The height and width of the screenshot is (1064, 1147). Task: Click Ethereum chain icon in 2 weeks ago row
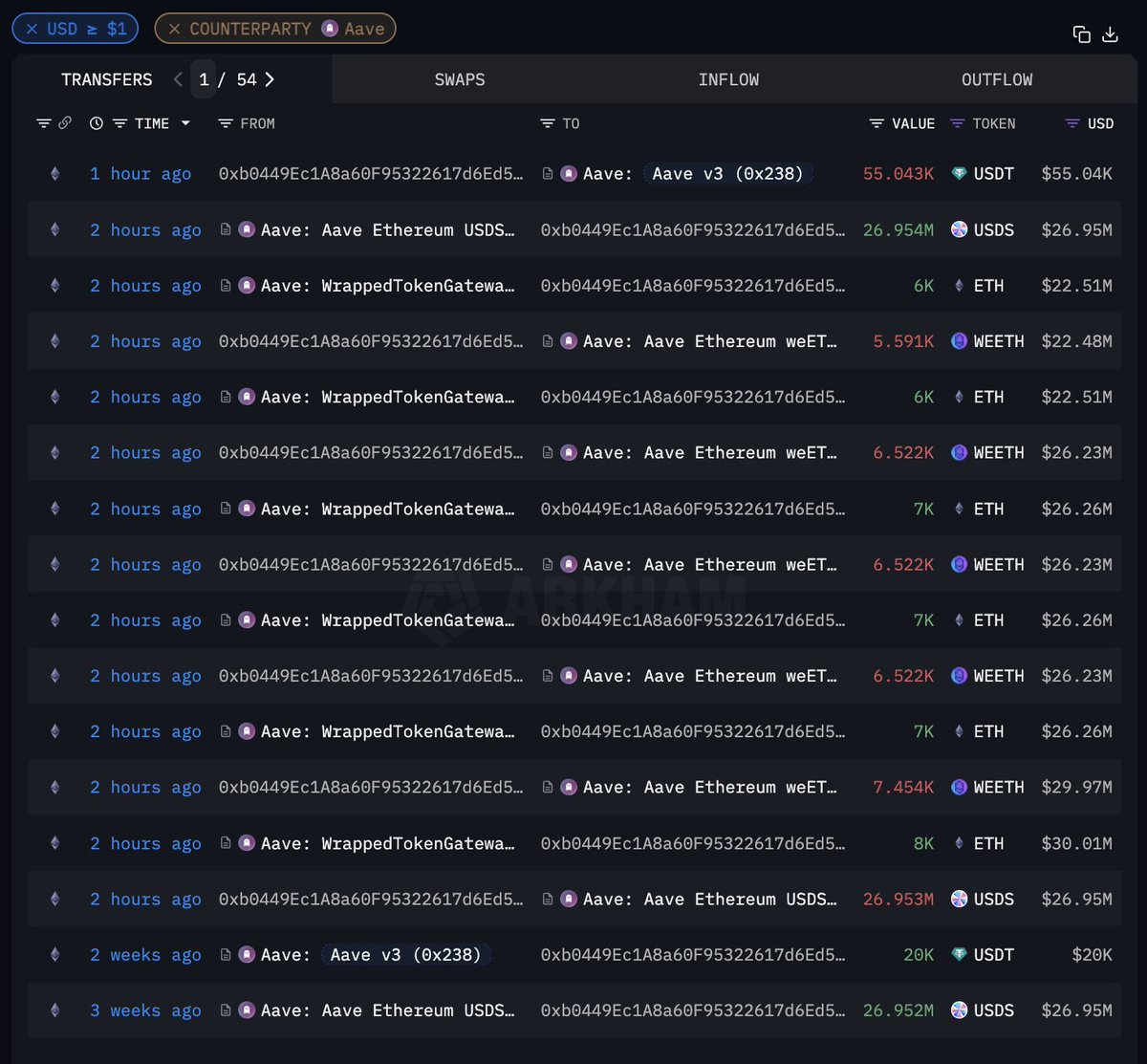click(x=54, y=955)
